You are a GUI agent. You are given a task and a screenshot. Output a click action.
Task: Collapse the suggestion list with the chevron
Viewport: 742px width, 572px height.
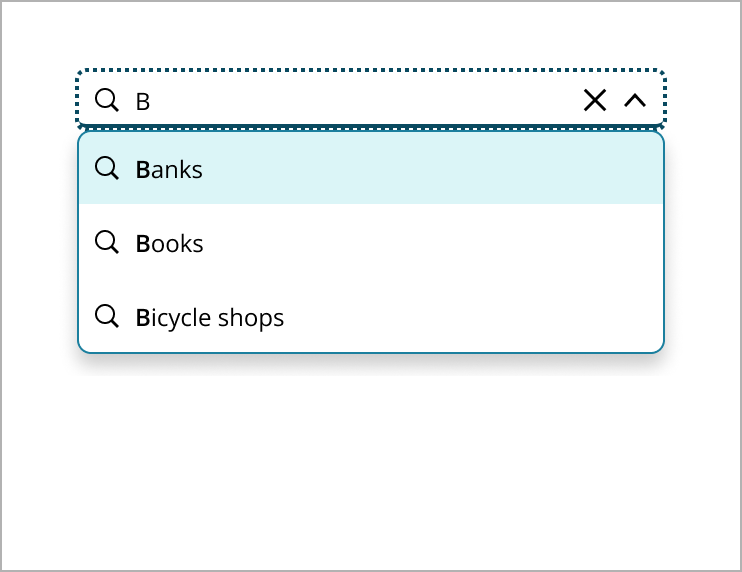(x=634, y=100)
